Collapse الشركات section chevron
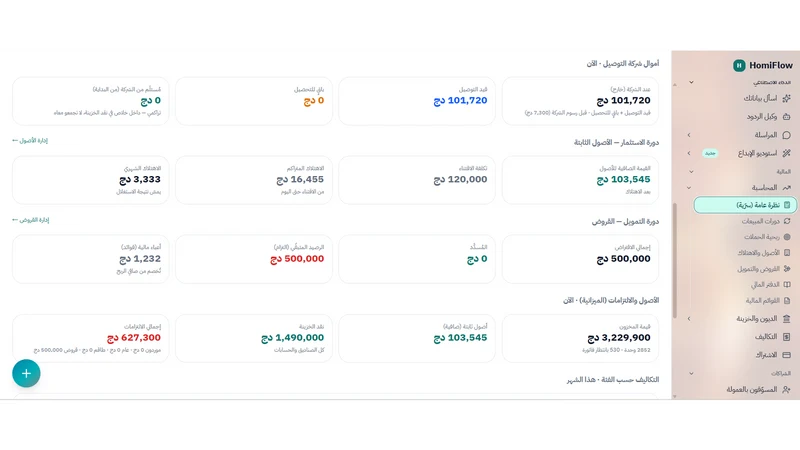 click(x=691, y=373)
